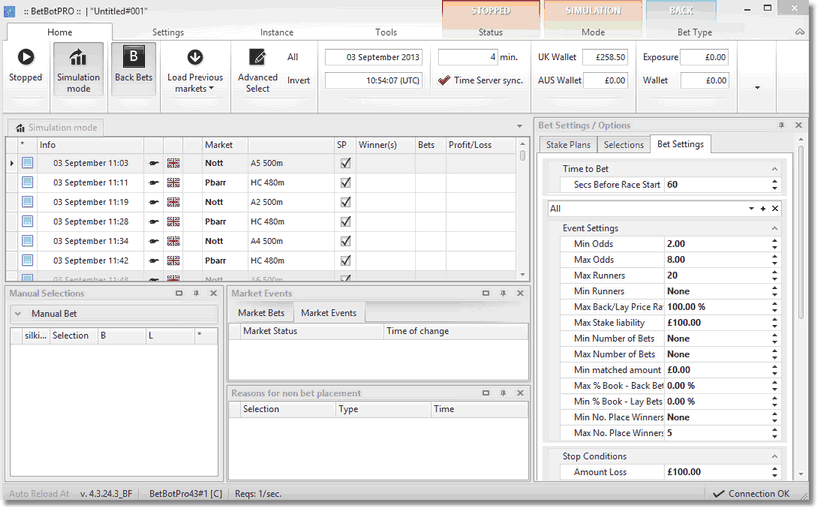Viewport: 818px width, 509px height.
Task: Open the Settings ribbon tab
Action: pyautogui.click(x=168, y=32)
